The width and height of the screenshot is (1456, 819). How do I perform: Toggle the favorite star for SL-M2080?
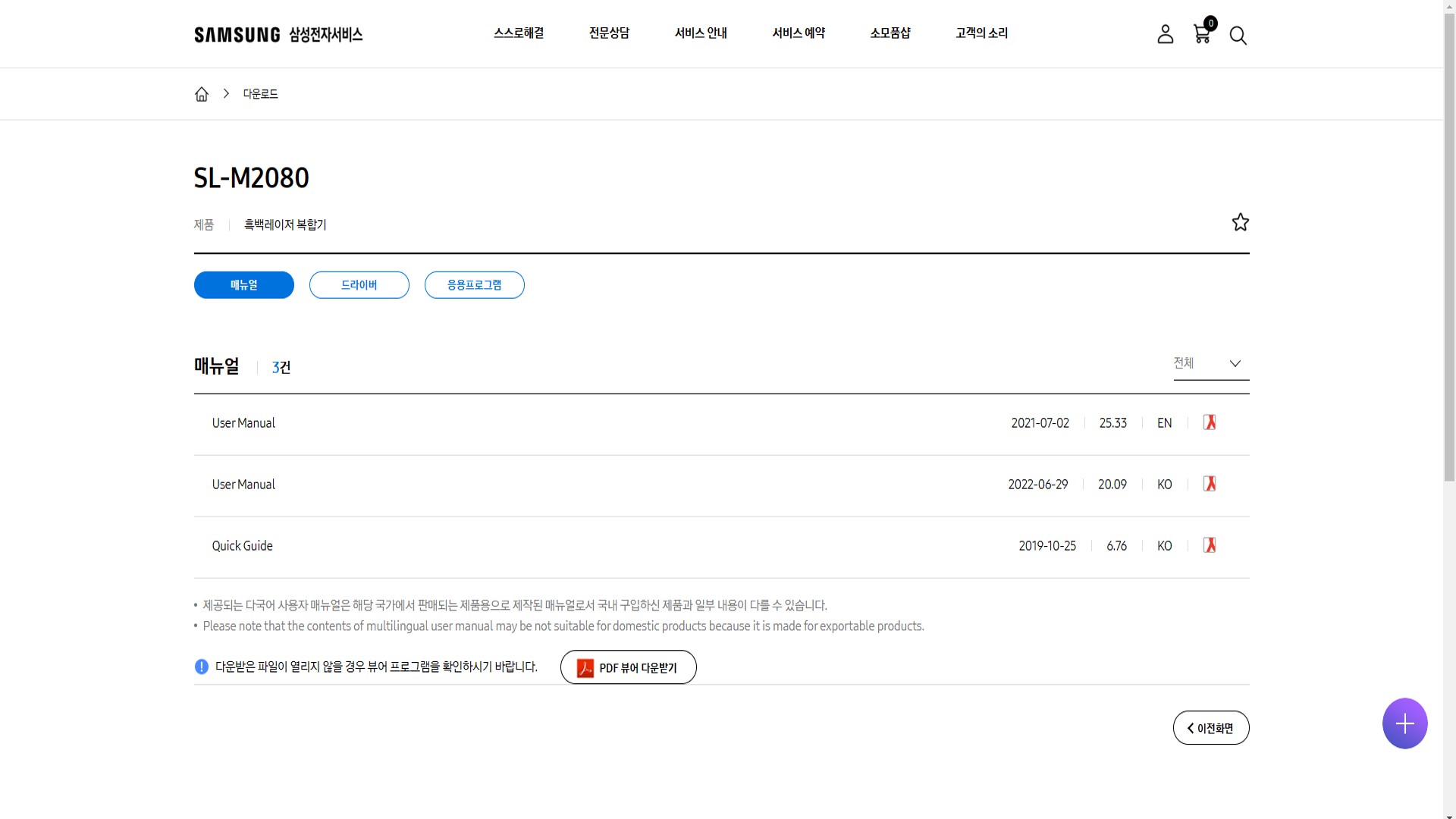(x=1240, y=222)
